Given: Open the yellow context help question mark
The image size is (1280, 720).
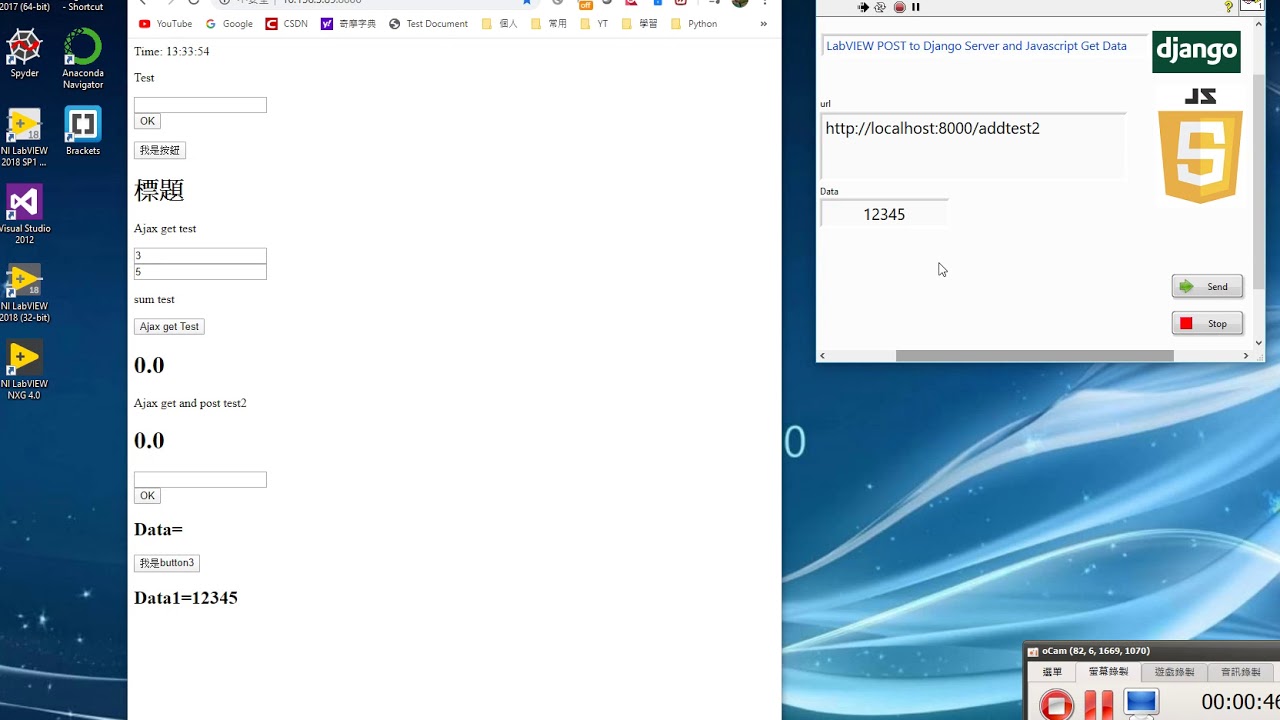Looking at the screenshot, I should pyautogui.click(x=1229, y=7).
